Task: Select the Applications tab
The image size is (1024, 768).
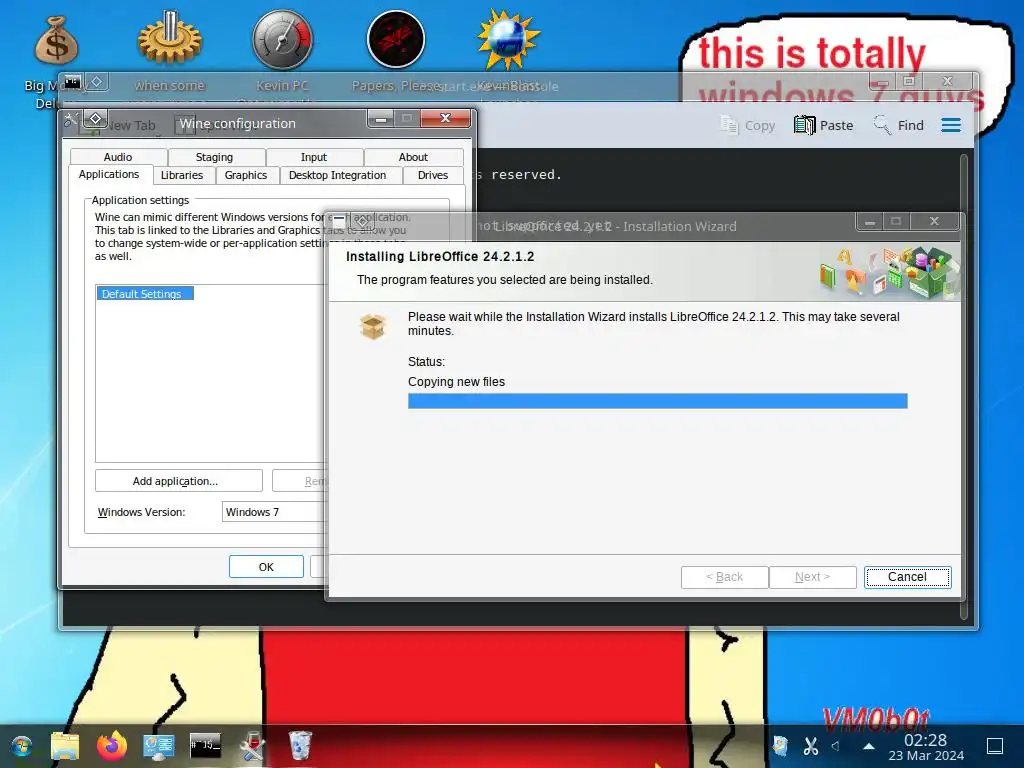Action: click(x=109, y=174)
